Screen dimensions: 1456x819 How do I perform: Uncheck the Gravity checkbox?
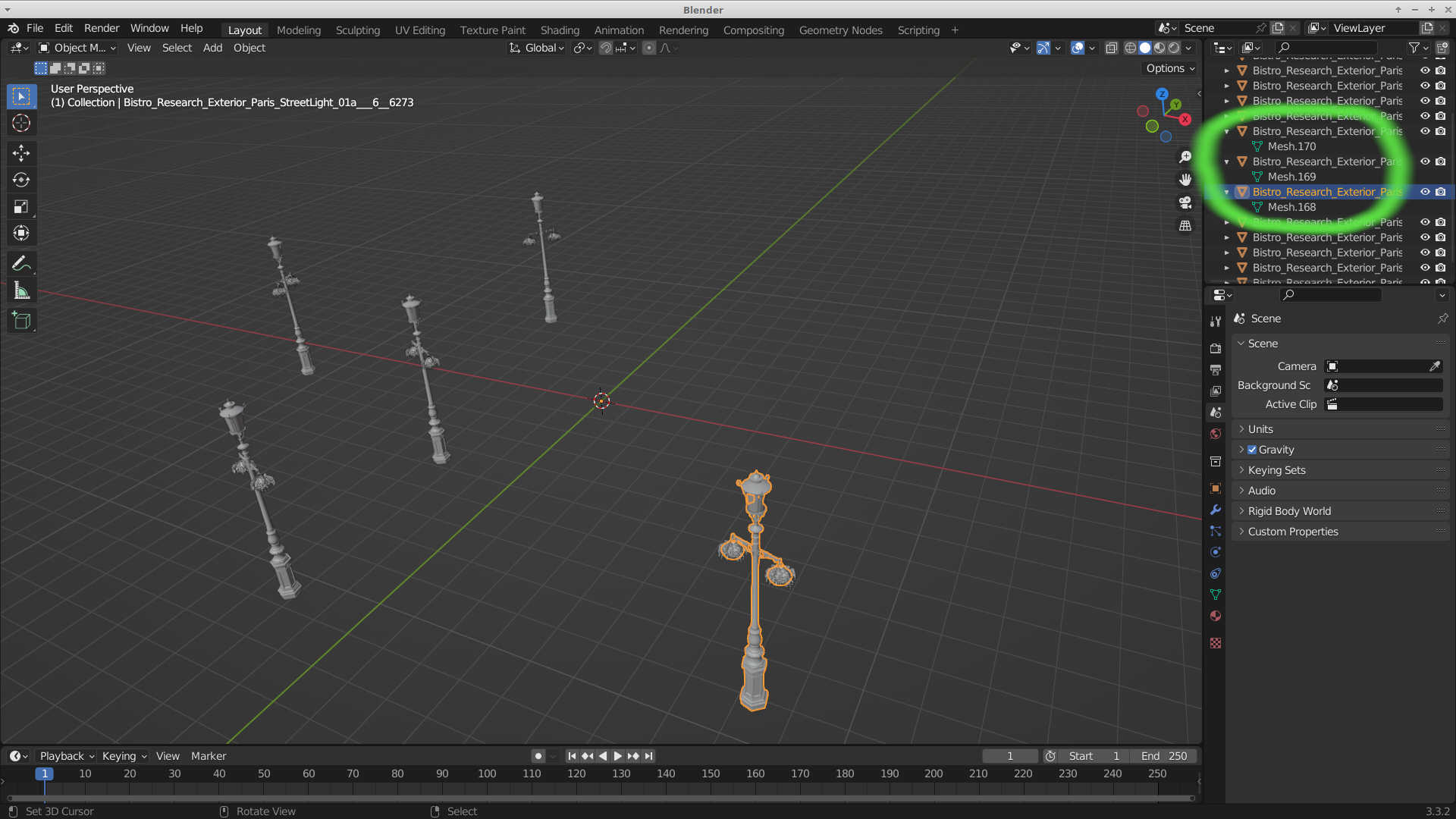coord(1252,449)
